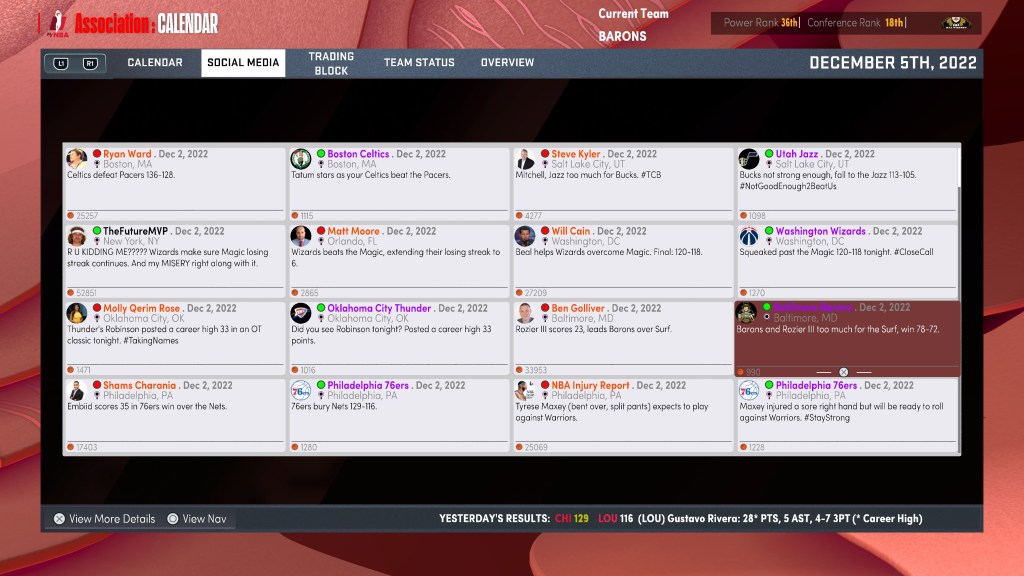Click Washington Wizards logo avatar
Image resolution: width=1024 pixels, height=576 pixels.
click(749, 236)
